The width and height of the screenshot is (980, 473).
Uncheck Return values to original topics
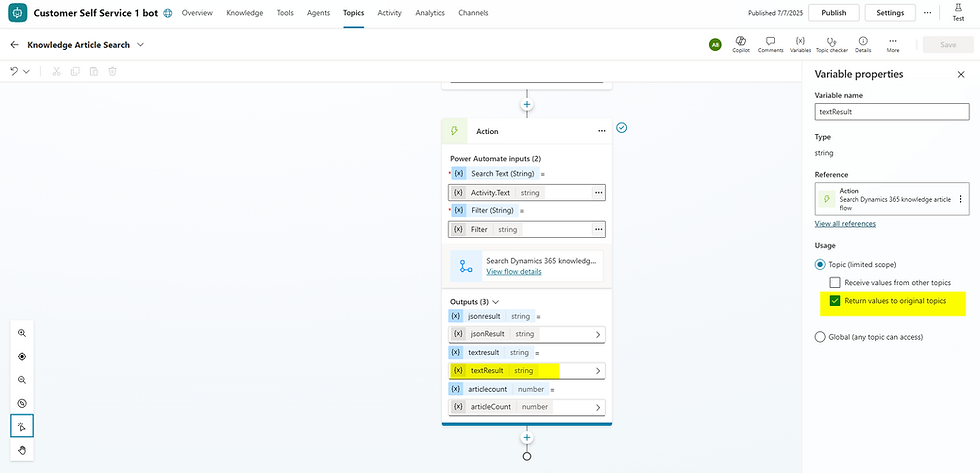pos(834,301)
